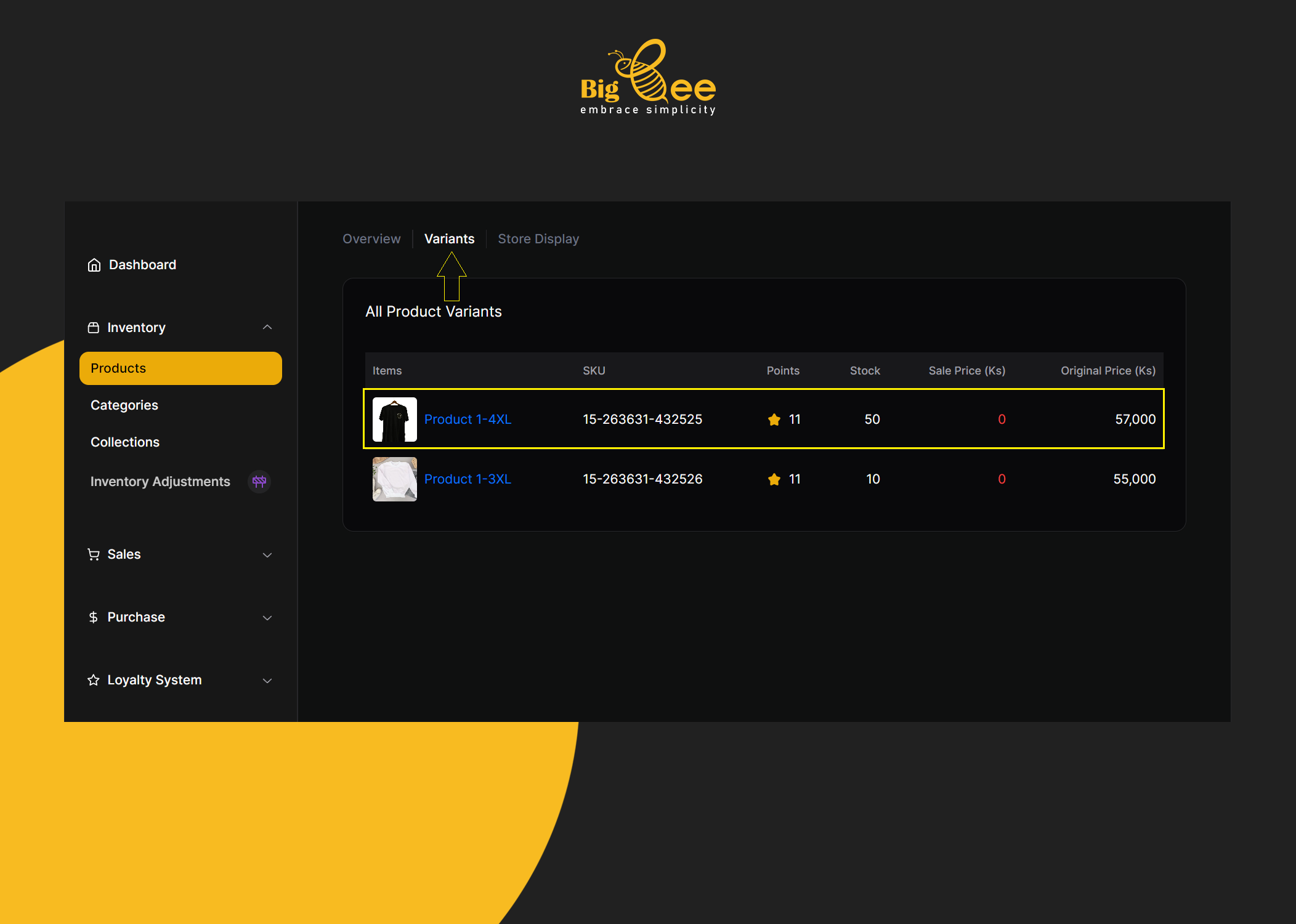This screenshot has height=924, width=1296.
Task: Click the points star for Product 1-4XL
Action: click(774, 419)
